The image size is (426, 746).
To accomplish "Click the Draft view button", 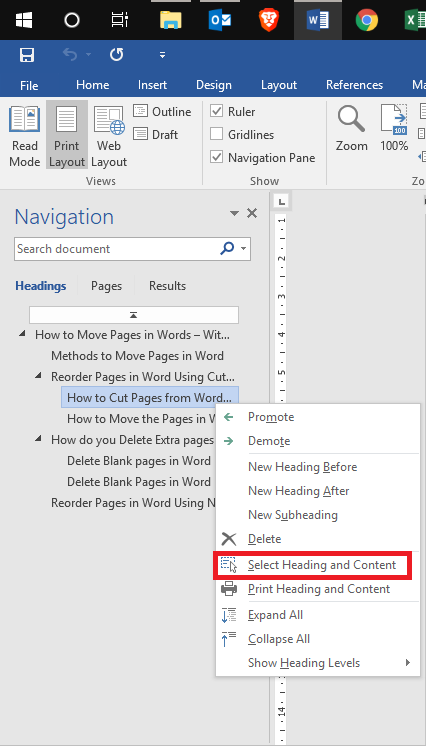I will point(156,135).
